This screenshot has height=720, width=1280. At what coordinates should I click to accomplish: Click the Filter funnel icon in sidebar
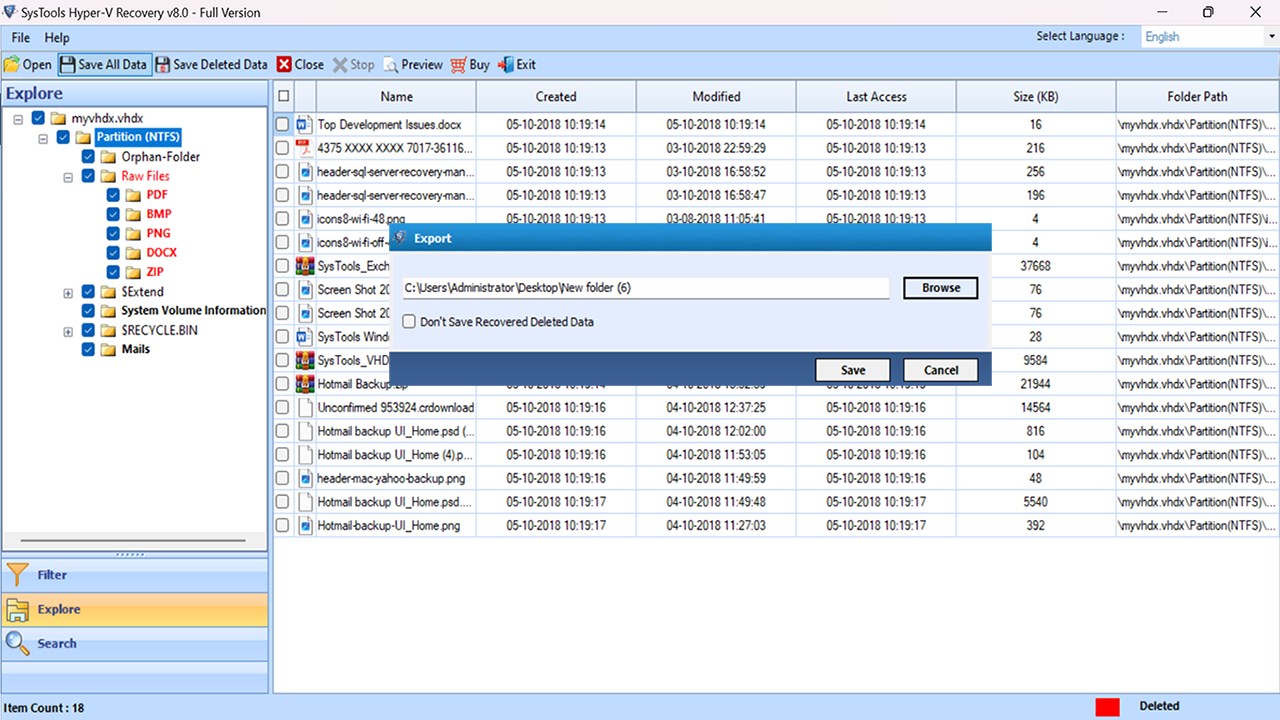tap(17, 575)
